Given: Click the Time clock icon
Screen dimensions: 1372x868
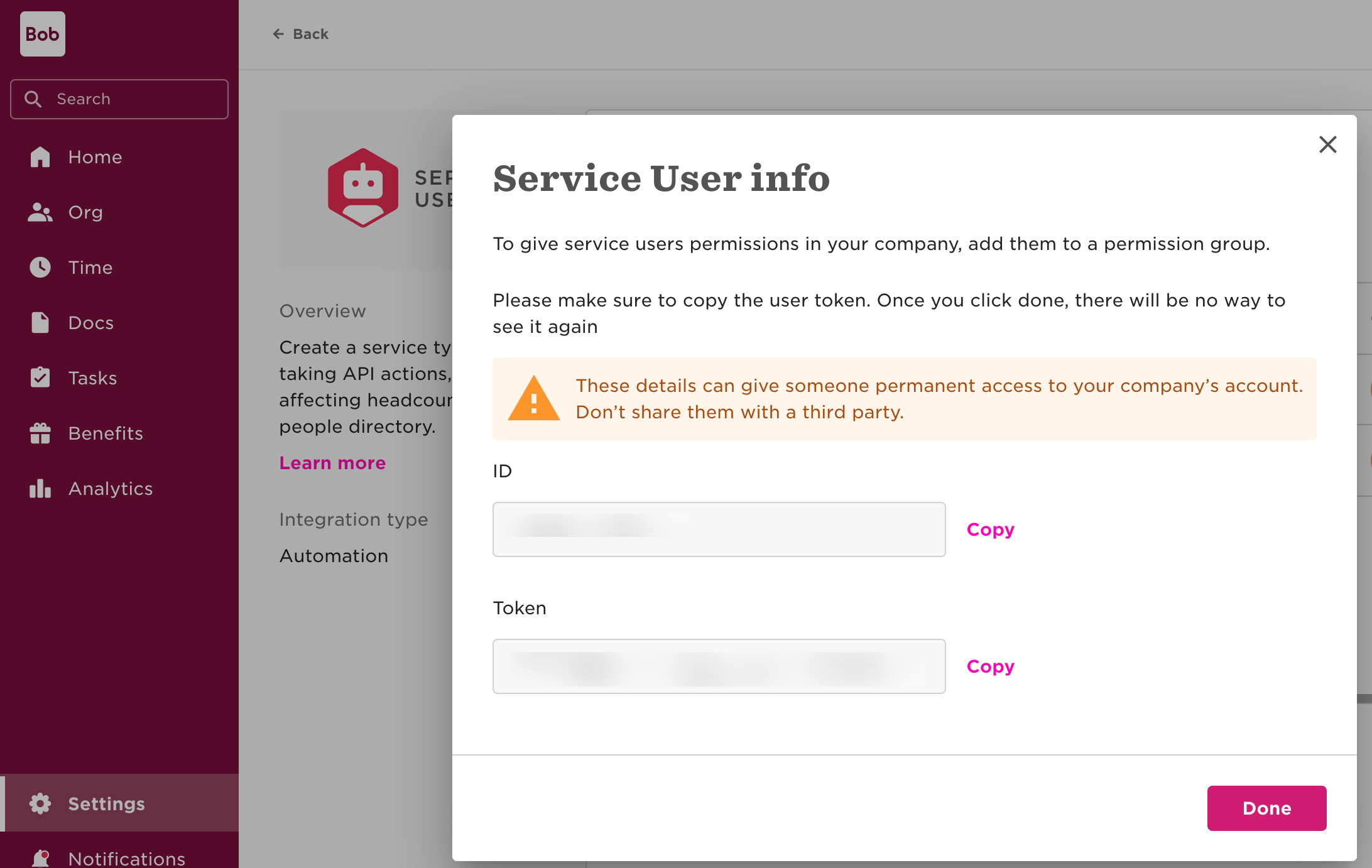Looking at the screenshot, I should [x=40, y=268].
